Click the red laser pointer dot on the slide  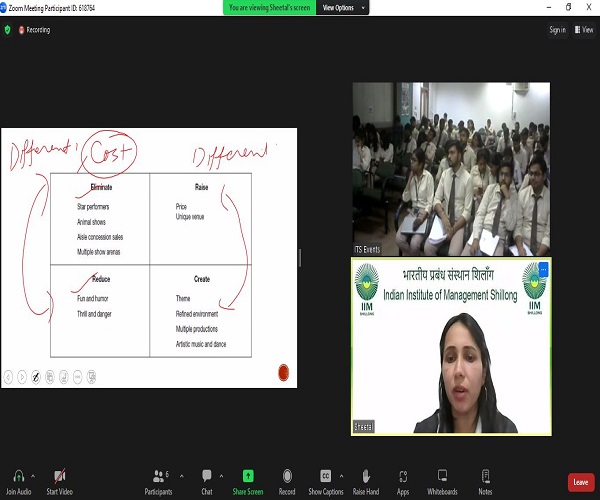coord(284,373)
